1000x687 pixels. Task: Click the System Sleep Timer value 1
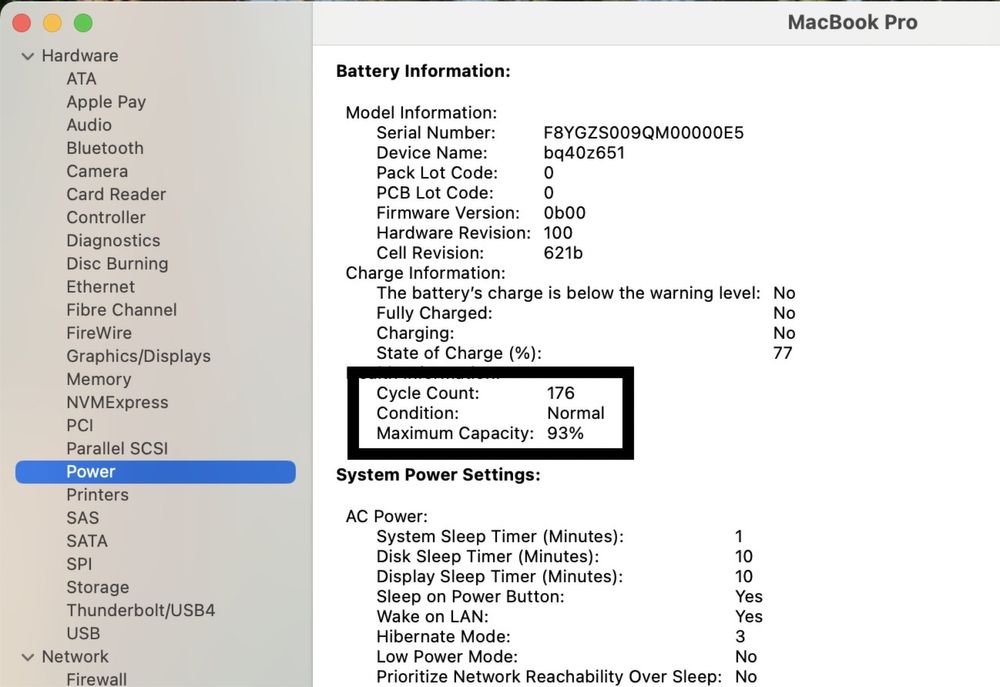[739, 536]
